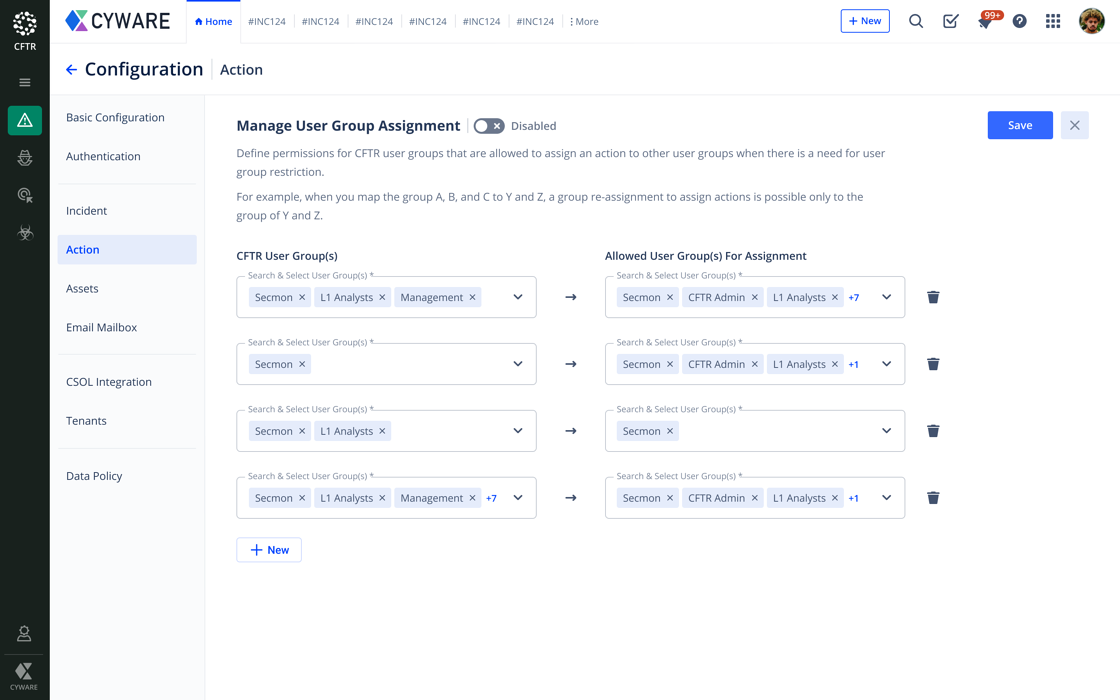This screenshot has width=1120, height=700.
Task: Open the Email Mailbox configuration section
Action: pos(101,327)
